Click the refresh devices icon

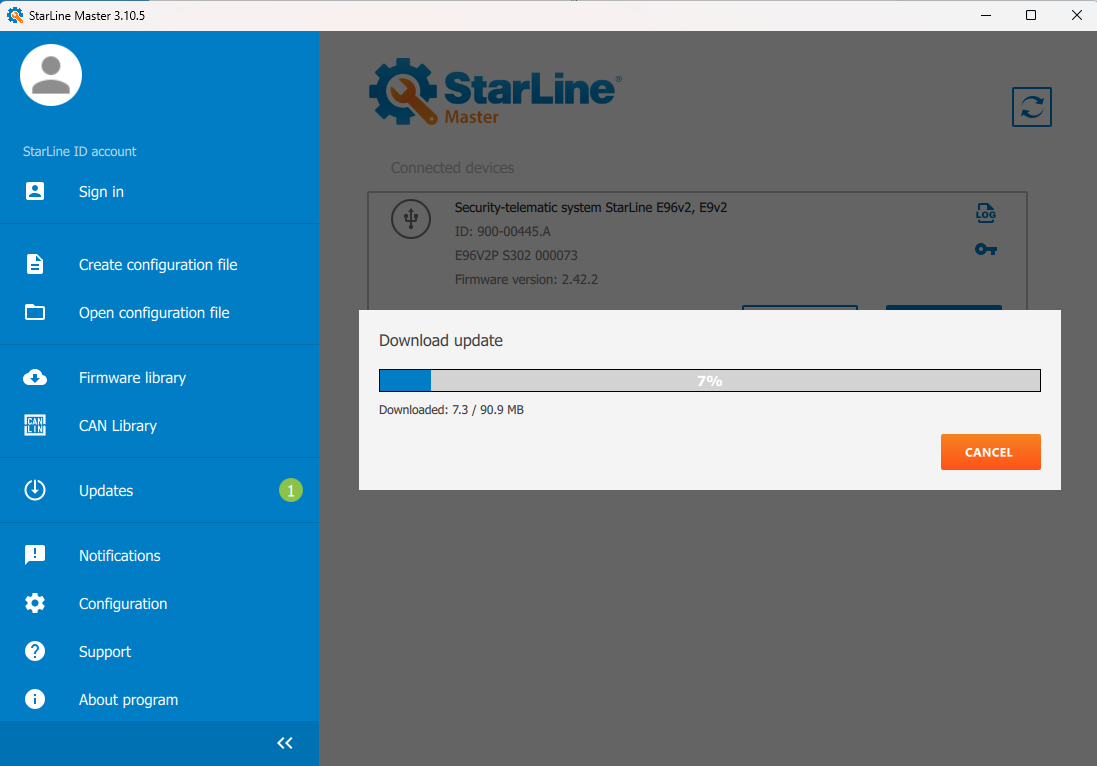pyautogui.click(x=1031, y=107)
